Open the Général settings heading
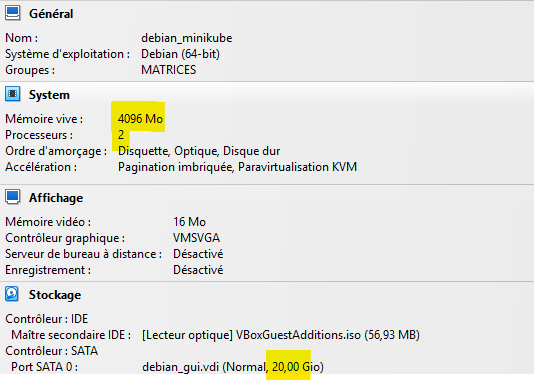The width and height of the screenshot is (534, 380). point(51,14)
